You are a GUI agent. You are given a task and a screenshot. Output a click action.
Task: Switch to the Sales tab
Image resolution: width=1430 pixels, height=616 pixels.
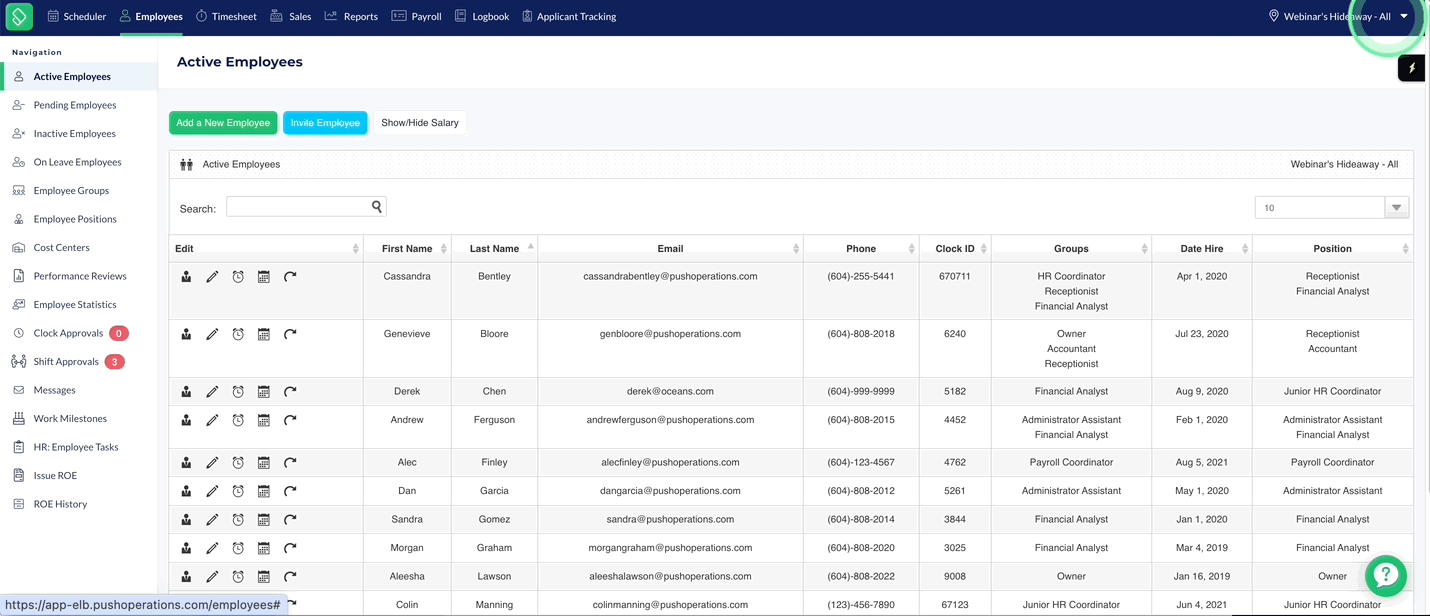coord(292,16)
